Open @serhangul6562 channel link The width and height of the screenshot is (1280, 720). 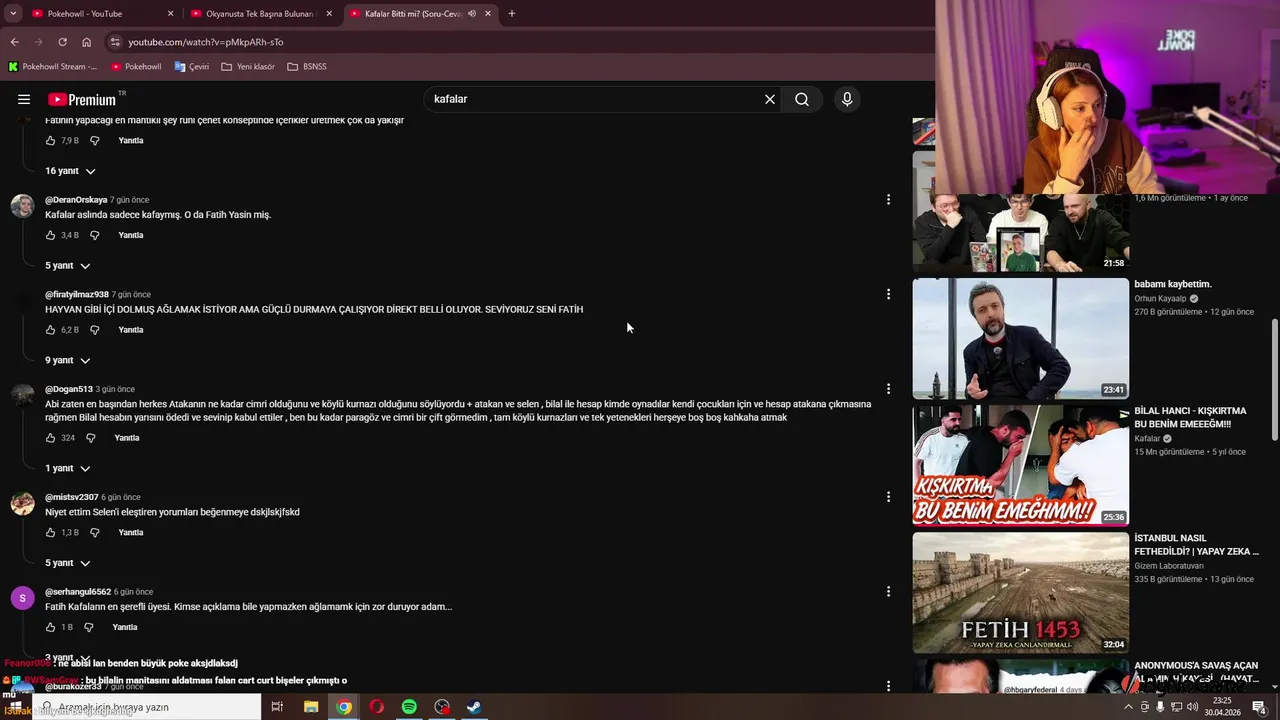click(78, 592)
